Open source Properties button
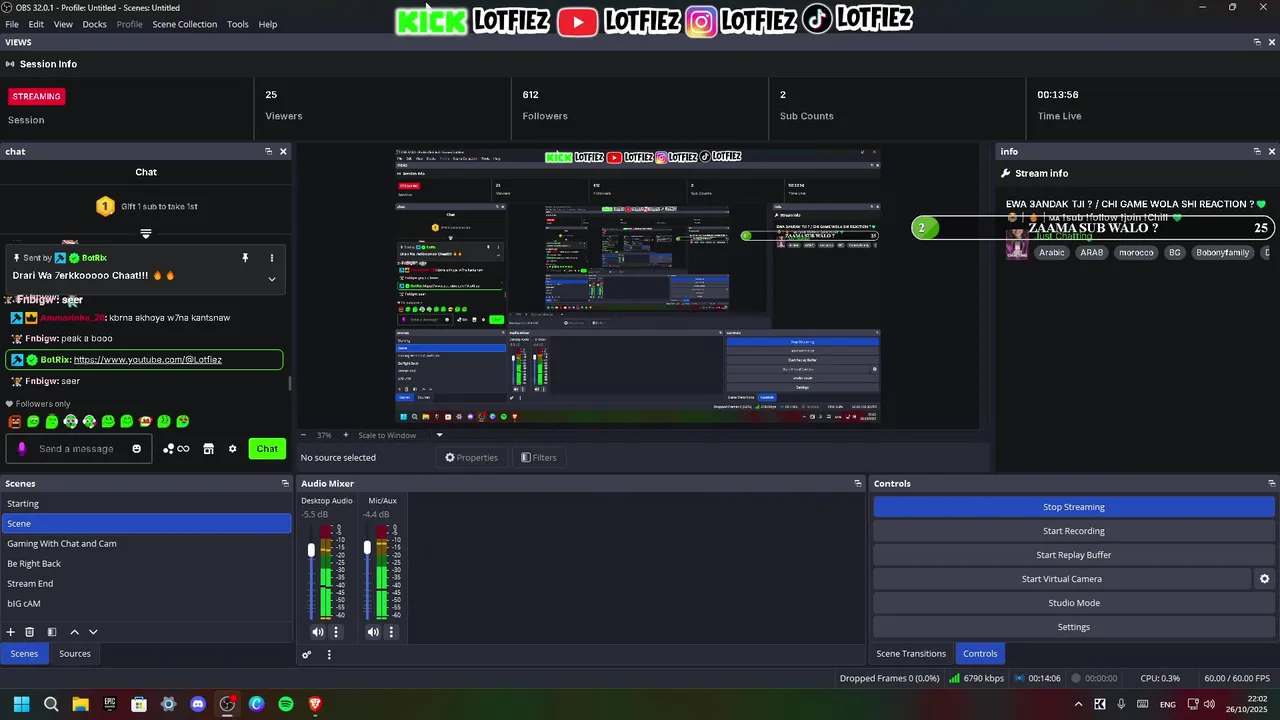 pos(471,458)
